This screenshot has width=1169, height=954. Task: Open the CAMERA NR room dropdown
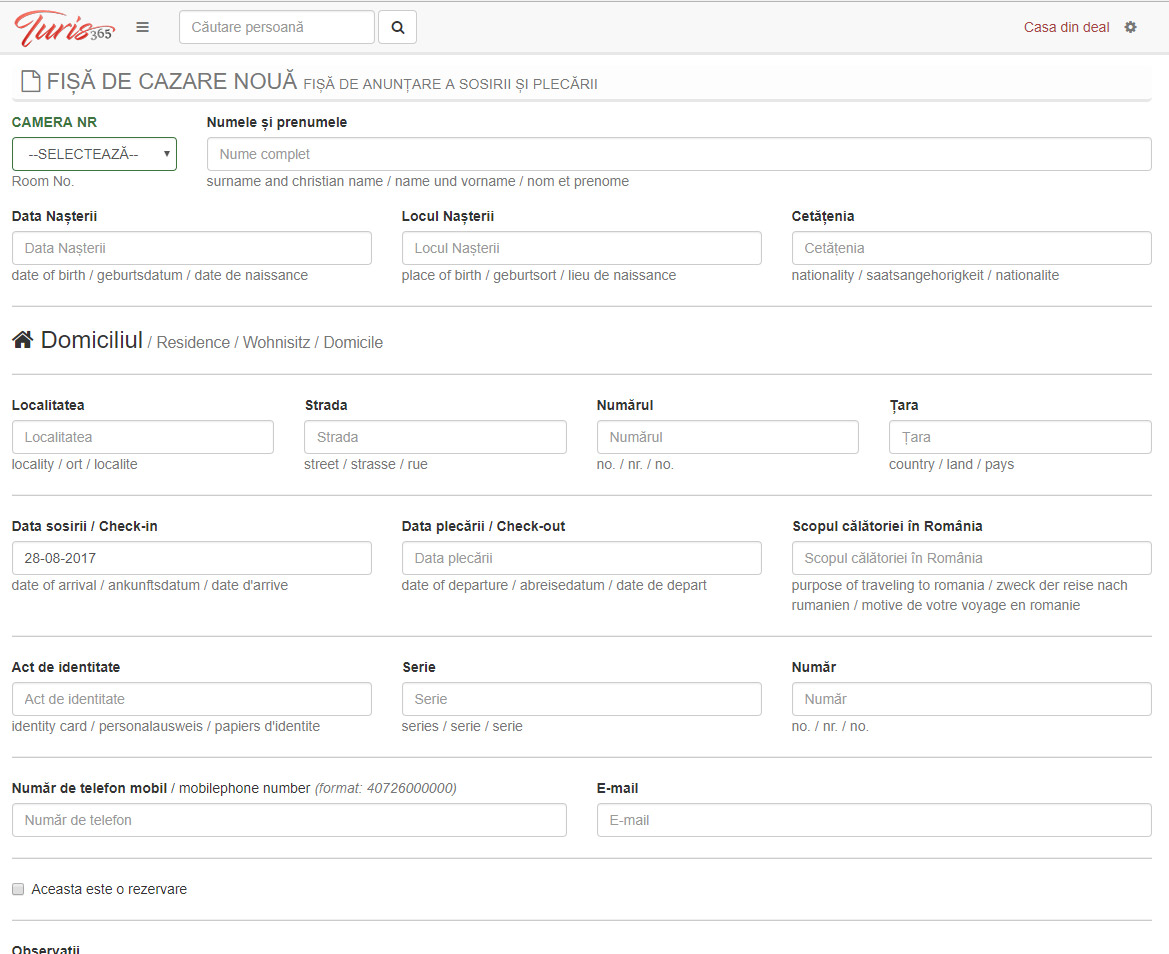[x=94, y=154]
